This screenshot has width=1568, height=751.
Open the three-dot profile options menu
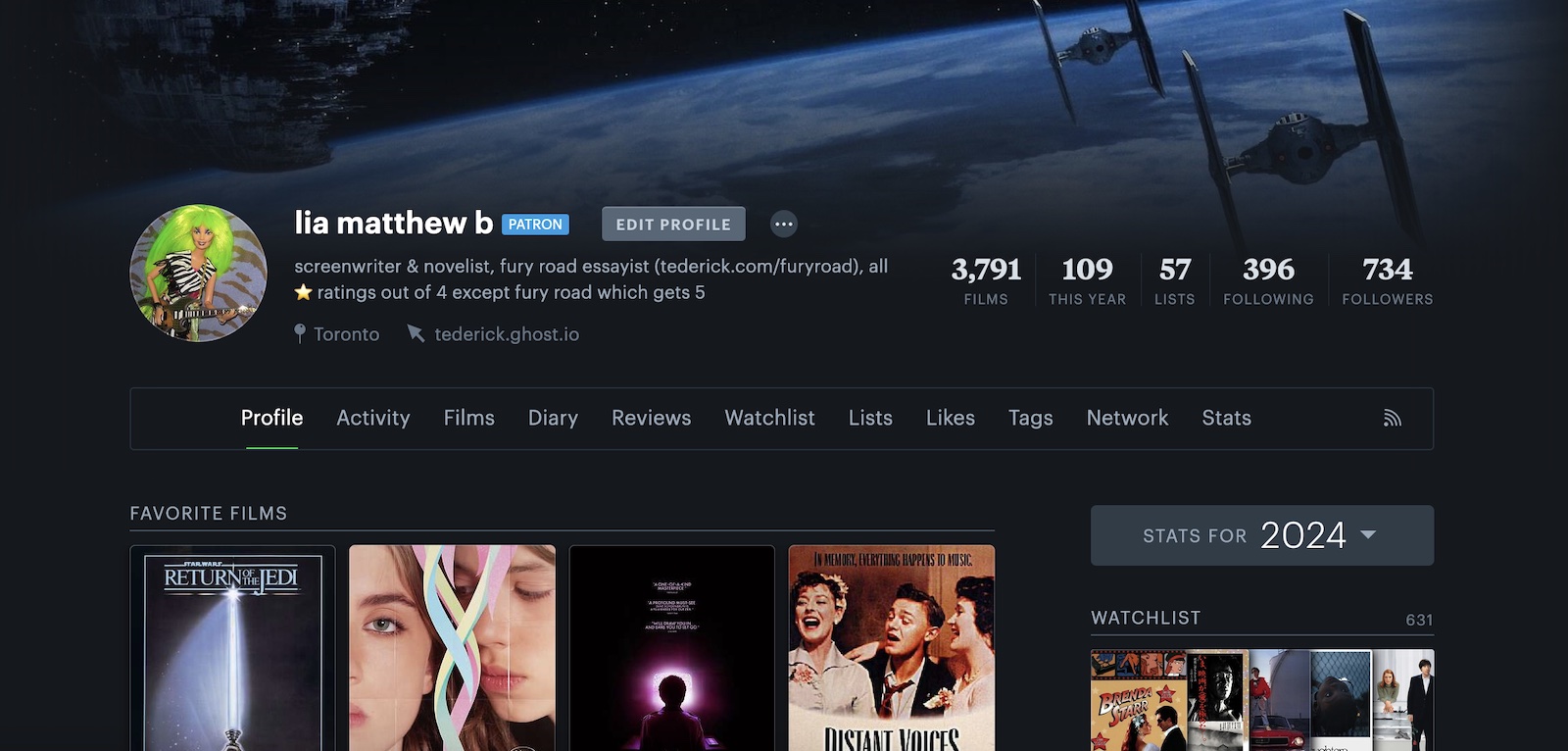tap(783, 225)
